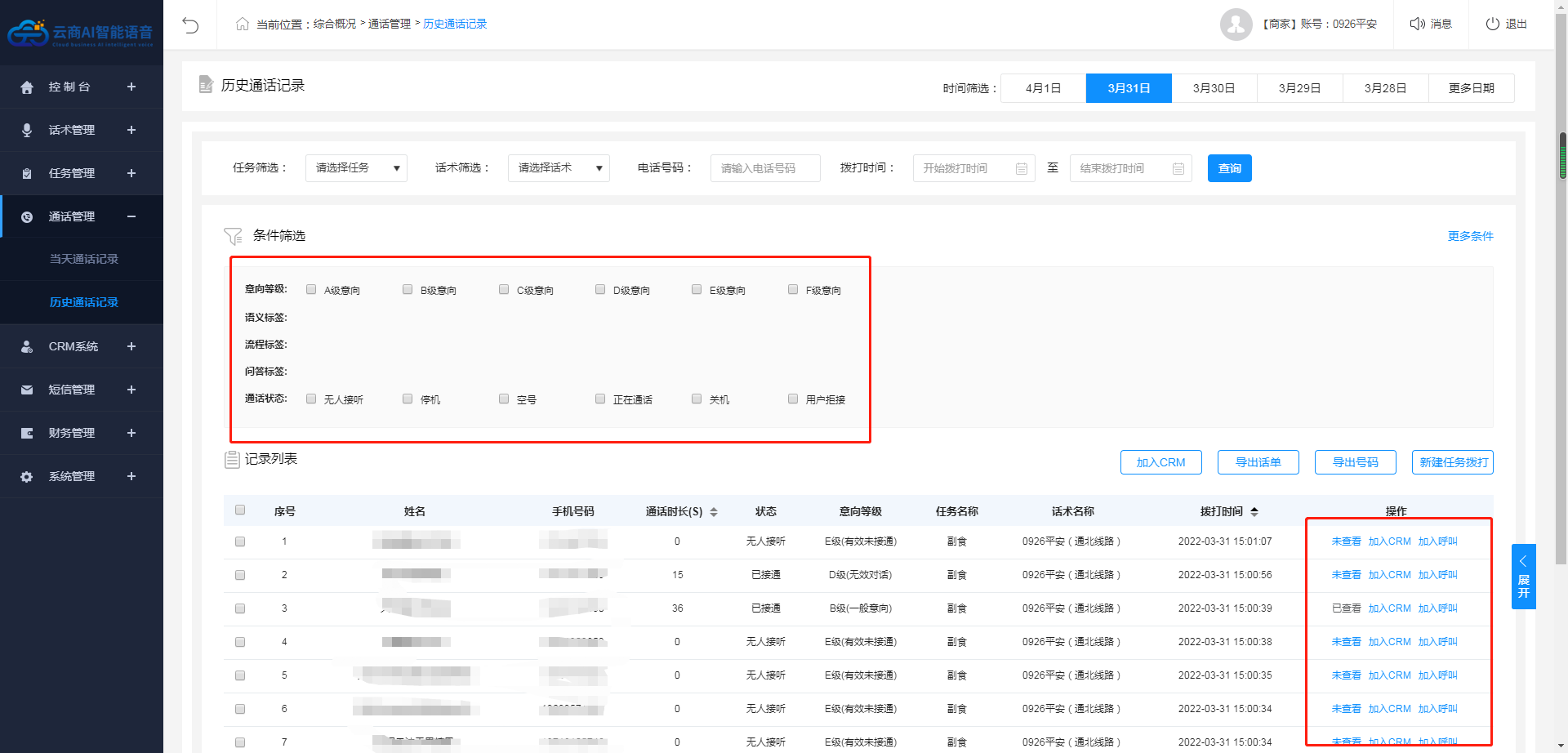Select the 3月30日 date tab

(1214, 88)
